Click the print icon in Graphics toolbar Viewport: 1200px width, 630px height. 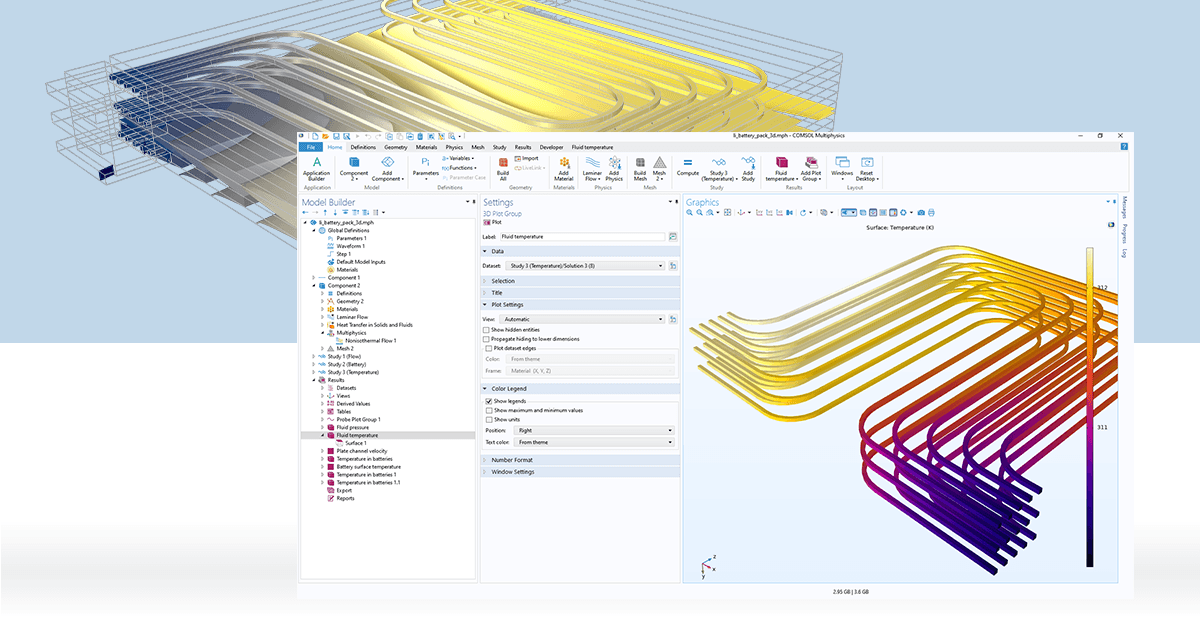(931, 212)
